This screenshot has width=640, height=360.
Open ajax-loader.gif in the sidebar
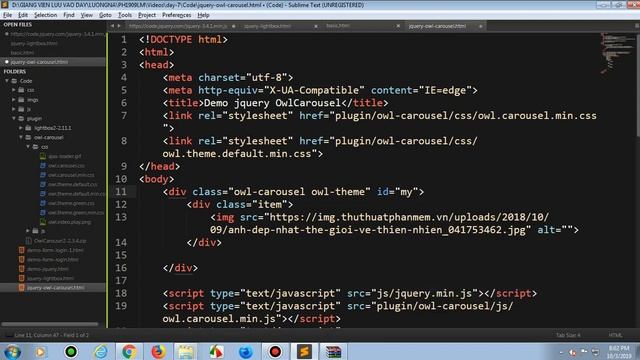[64, 156]
